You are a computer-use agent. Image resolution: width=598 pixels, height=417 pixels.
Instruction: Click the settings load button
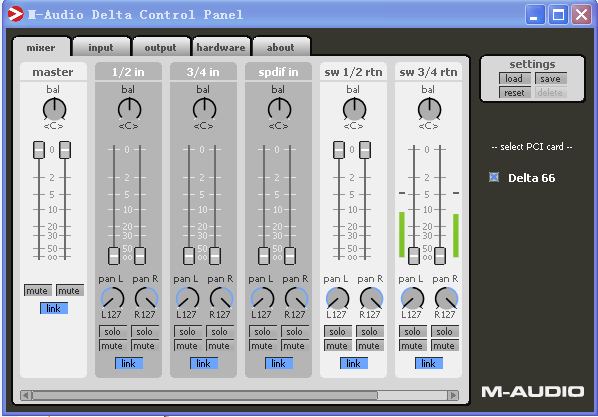(x=514, y=79)
